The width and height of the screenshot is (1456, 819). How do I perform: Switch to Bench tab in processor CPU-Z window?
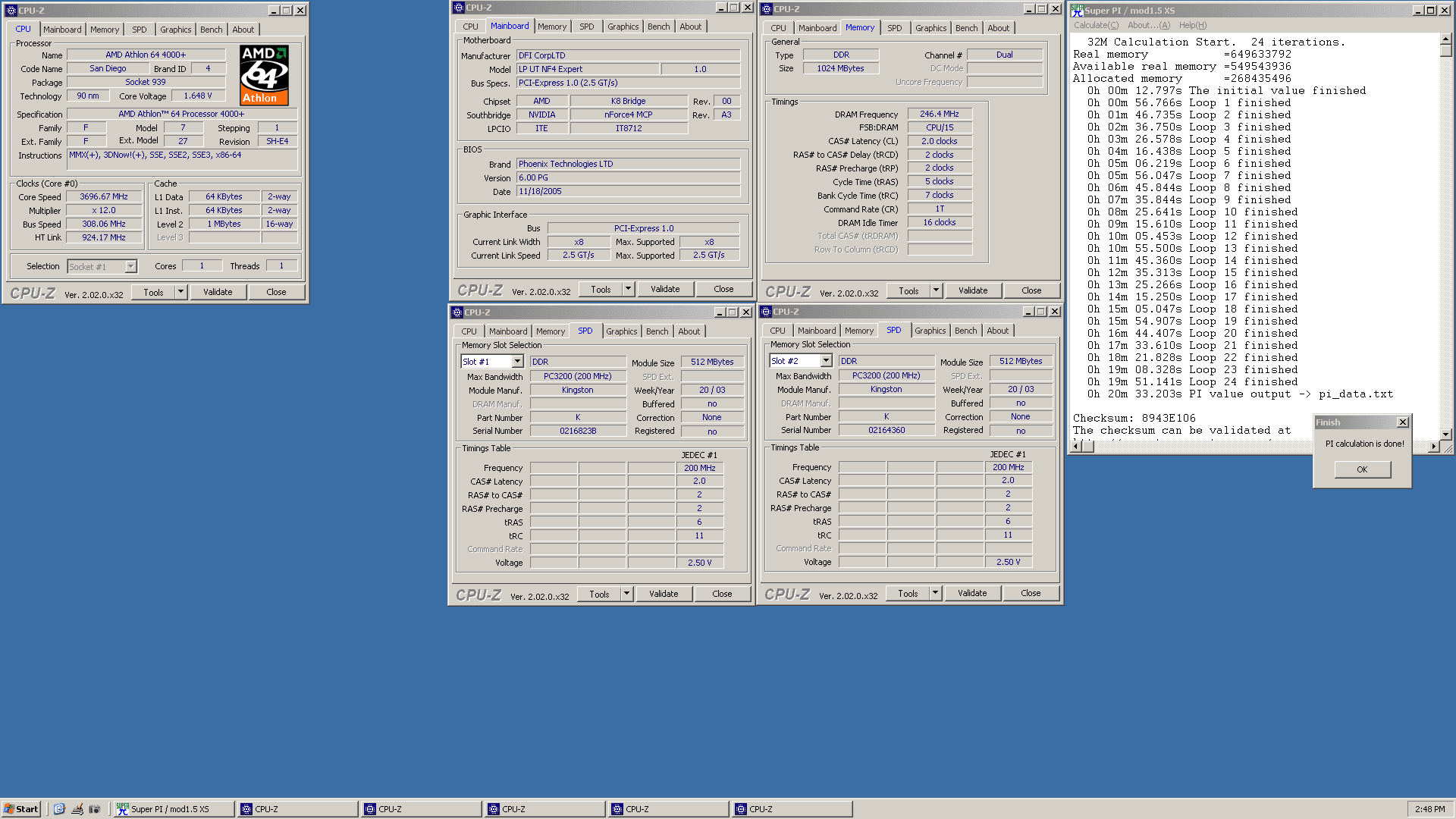click(x=212, y=30)
